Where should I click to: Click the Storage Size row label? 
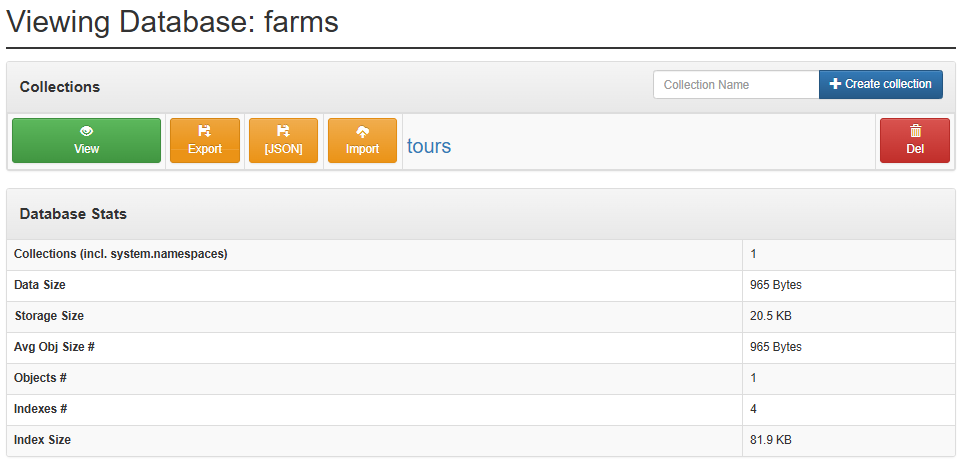49,316
